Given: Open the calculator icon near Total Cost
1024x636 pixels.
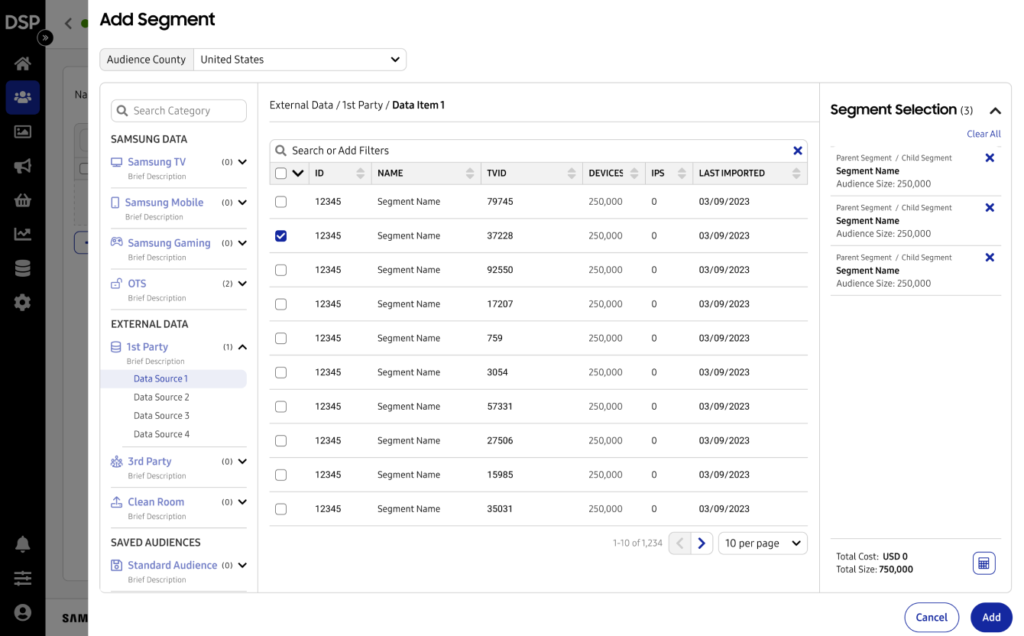Looking at the screenshot, I should coord(984,563).
